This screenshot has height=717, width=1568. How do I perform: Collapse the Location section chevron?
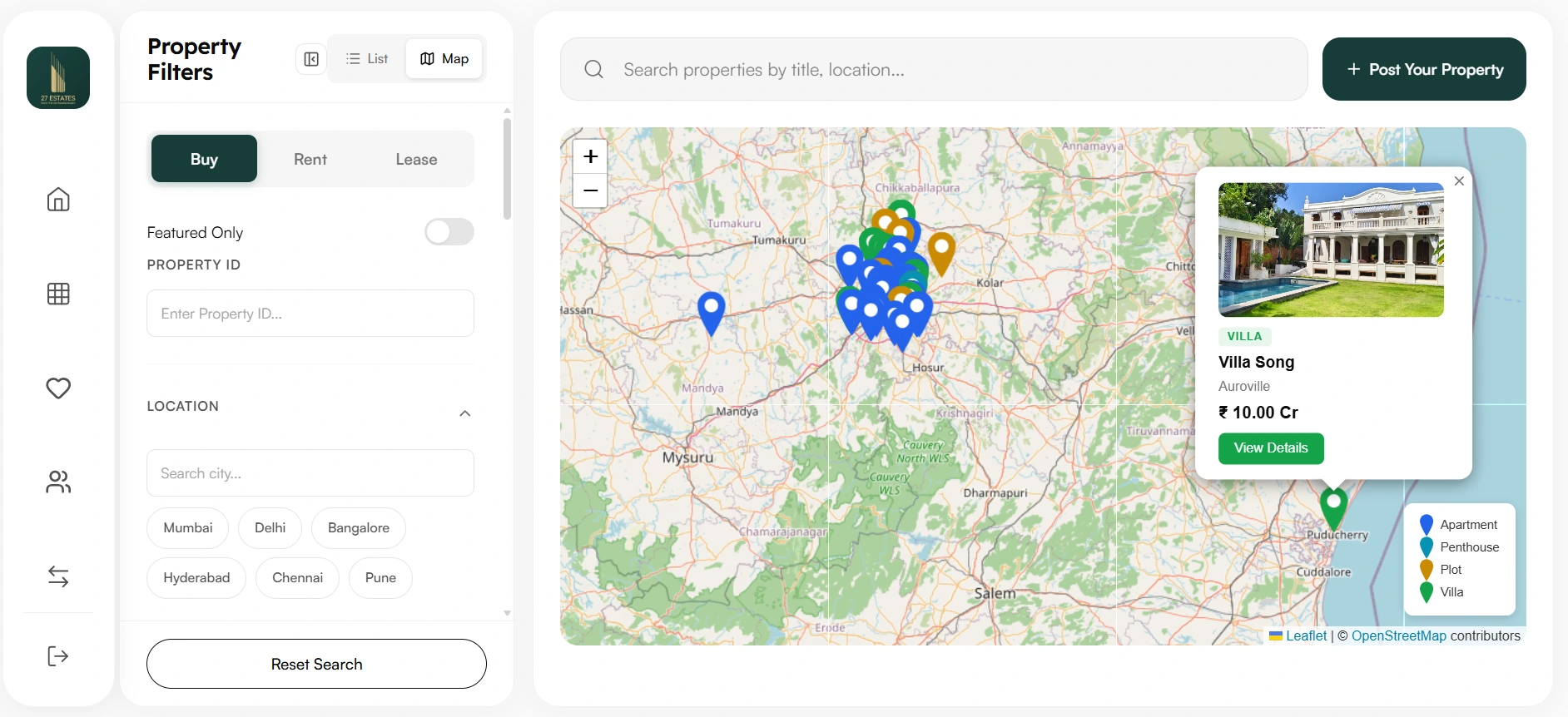pos(465,413)
